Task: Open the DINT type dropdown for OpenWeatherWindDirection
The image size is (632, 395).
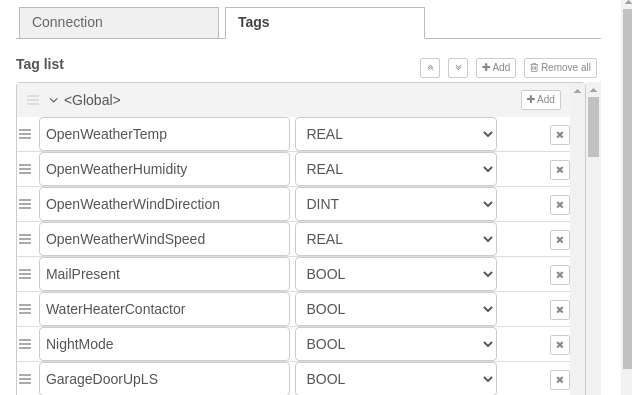Action: coord(396,204)
